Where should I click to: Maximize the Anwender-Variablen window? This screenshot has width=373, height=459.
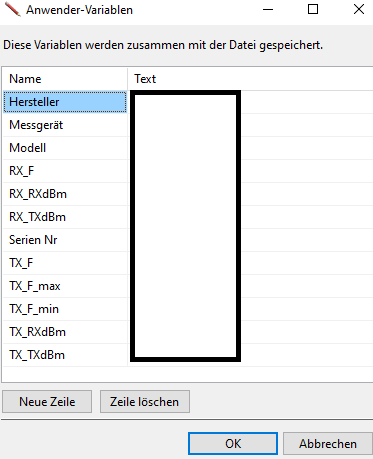point(313,9)
